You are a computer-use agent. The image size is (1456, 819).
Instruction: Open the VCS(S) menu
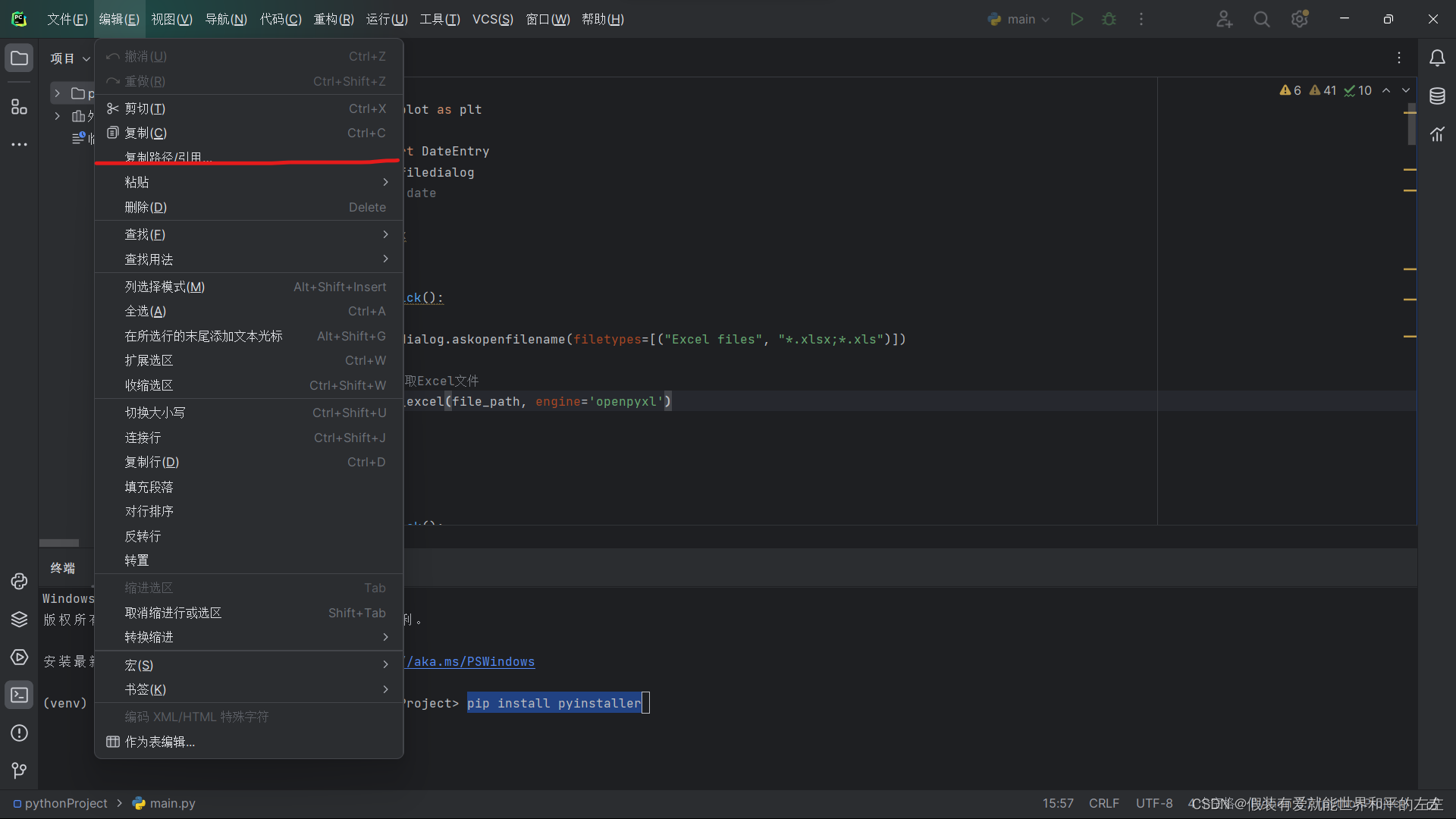[x=493, y=19]
